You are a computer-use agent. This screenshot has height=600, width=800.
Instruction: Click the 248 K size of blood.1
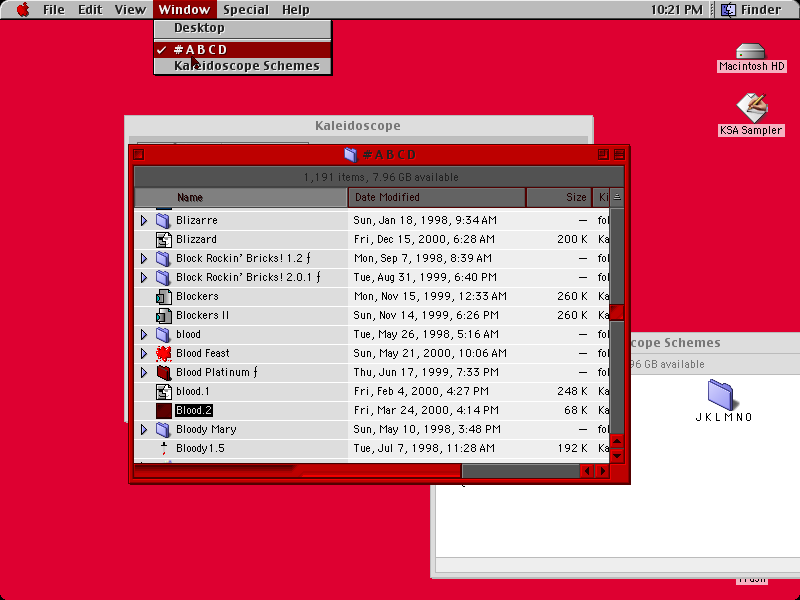tap(572, 391)
